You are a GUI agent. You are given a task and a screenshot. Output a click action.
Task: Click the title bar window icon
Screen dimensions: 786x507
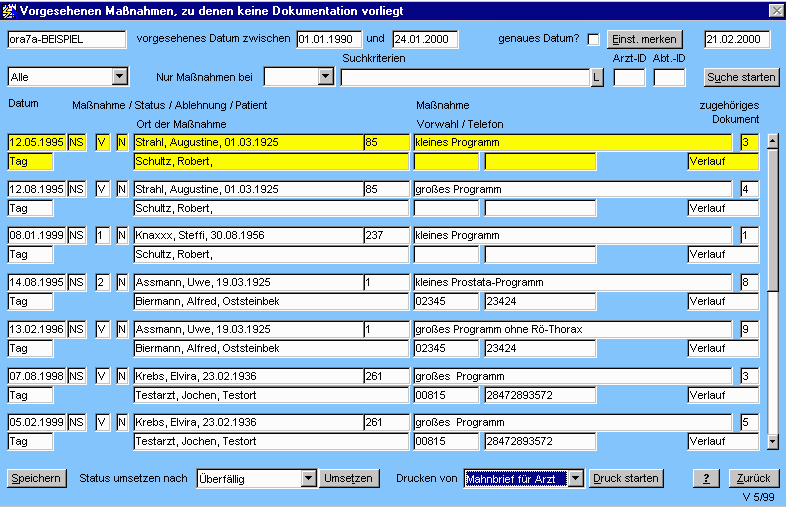(10, 10)
